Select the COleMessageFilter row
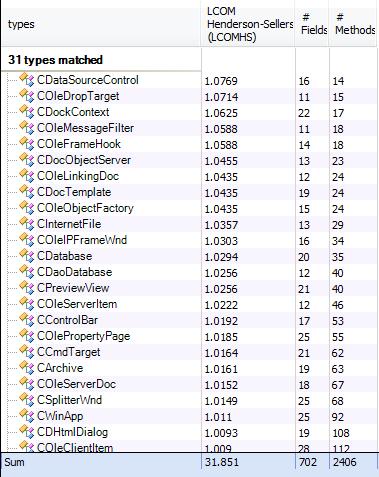Image resolution: width=379 pixels, height=477 pixels. coord(189,128)
